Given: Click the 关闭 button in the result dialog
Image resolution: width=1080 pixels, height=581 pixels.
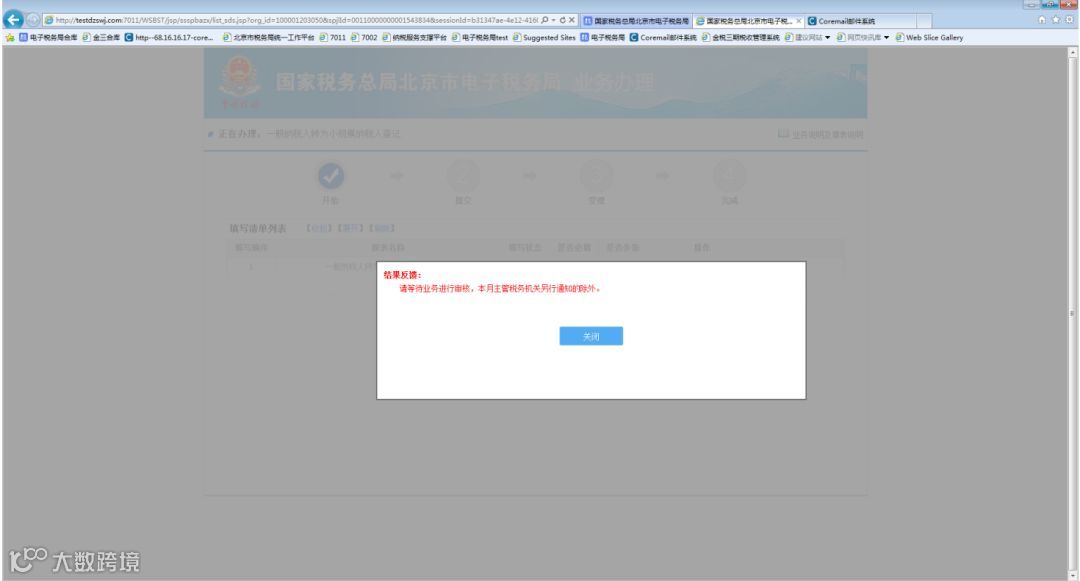Looking at the screenshot, I should pyautogui.click(x=591, y=336).
